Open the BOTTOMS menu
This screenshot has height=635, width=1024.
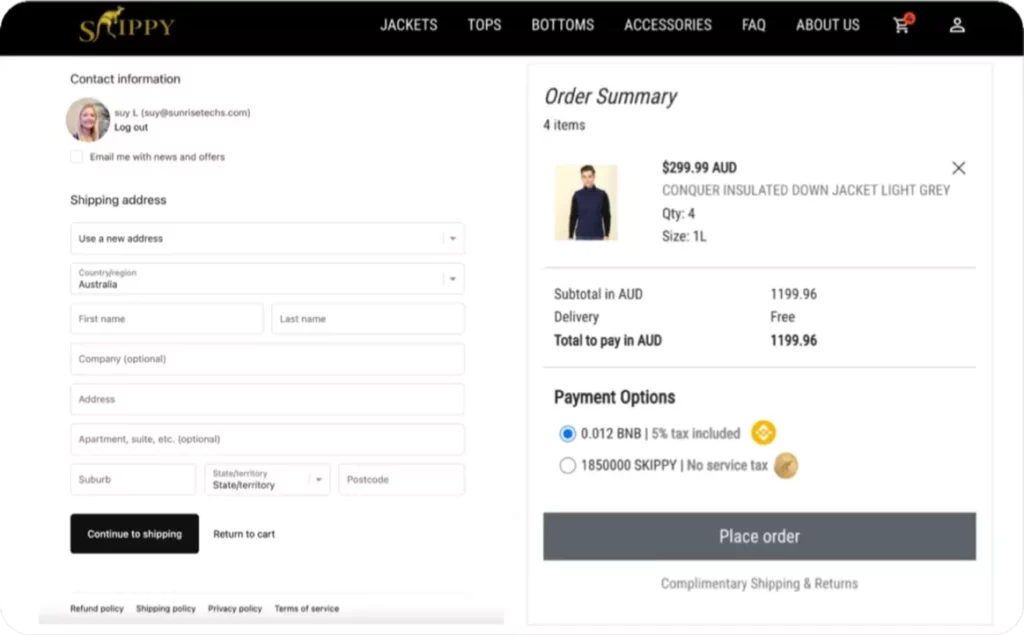(562, 25)
